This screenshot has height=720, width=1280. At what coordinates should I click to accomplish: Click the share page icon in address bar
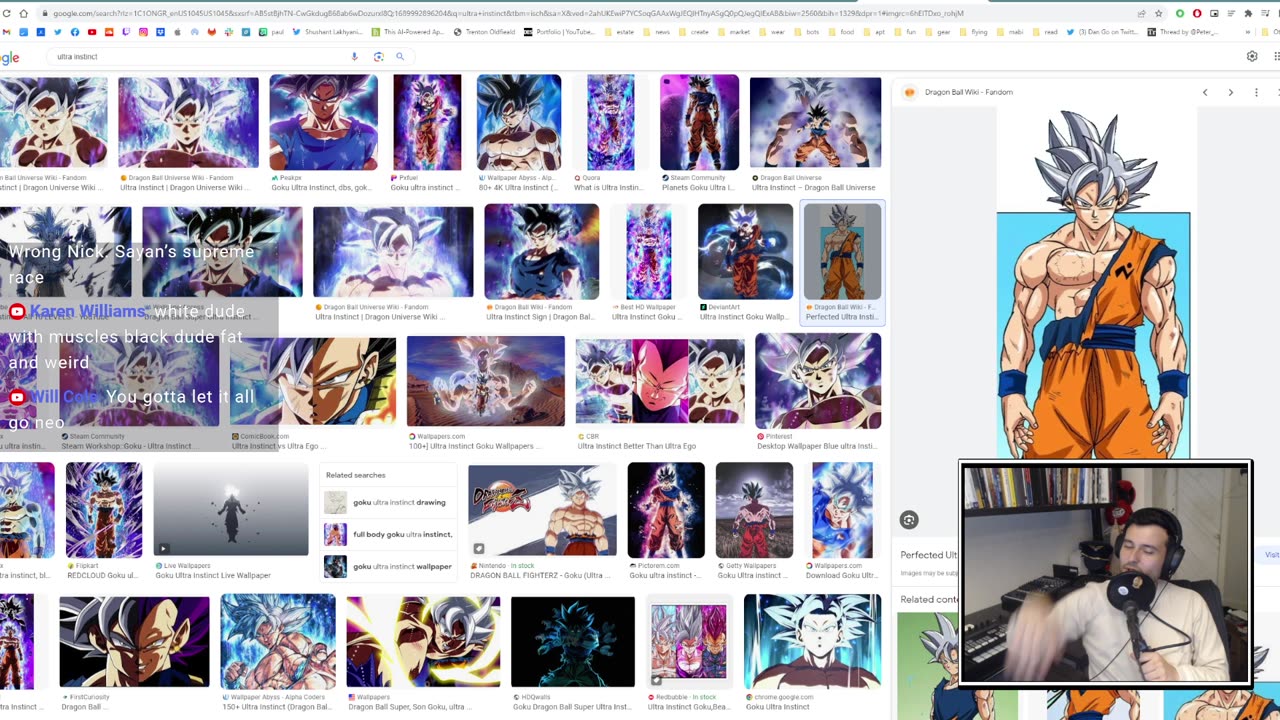tap(1142, 14)
